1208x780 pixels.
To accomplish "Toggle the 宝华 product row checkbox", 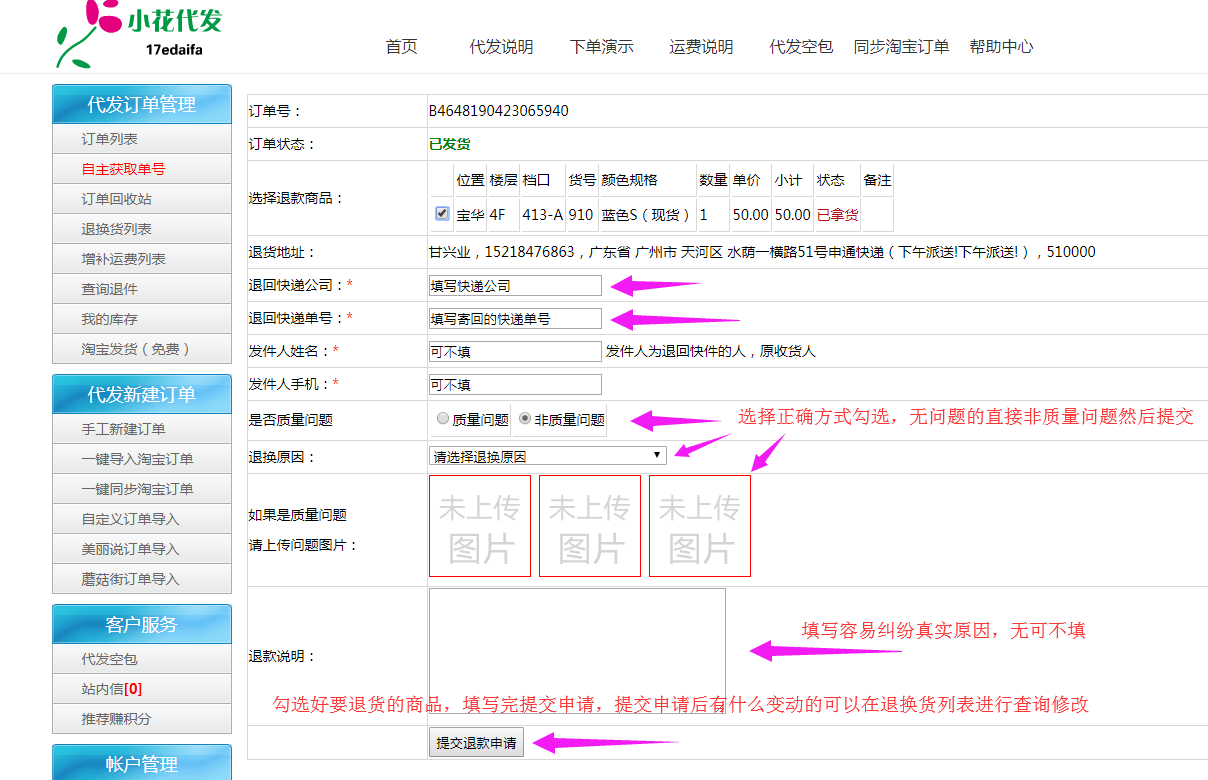I will (442, 214).
